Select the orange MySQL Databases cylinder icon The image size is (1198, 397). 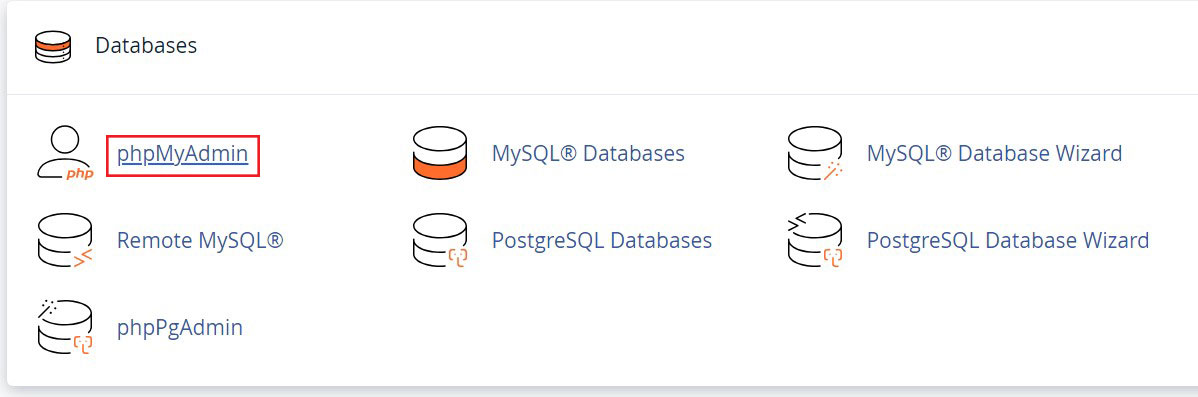[x=439, y=154]
